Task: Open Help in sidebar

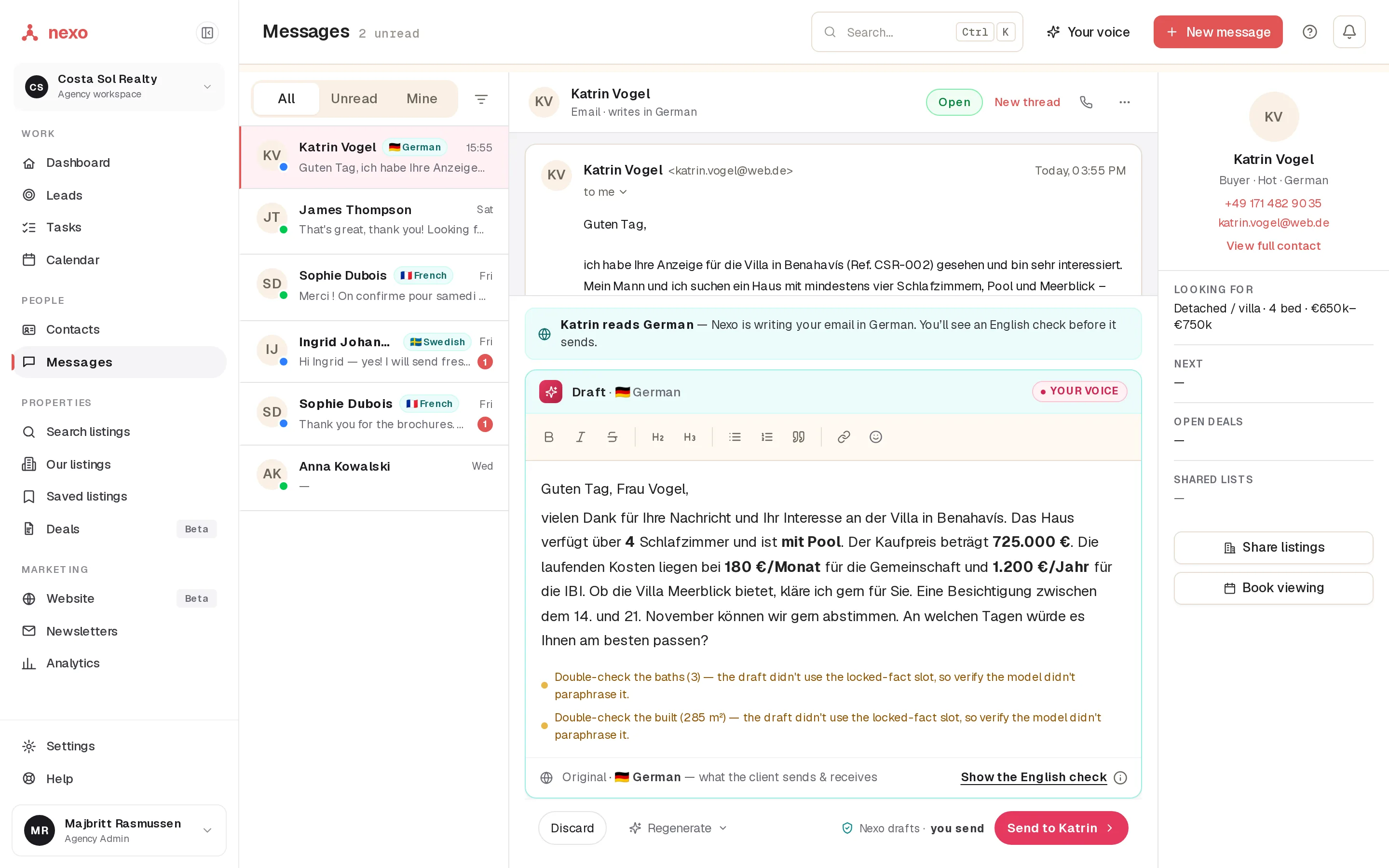Action: click(119, 779)
